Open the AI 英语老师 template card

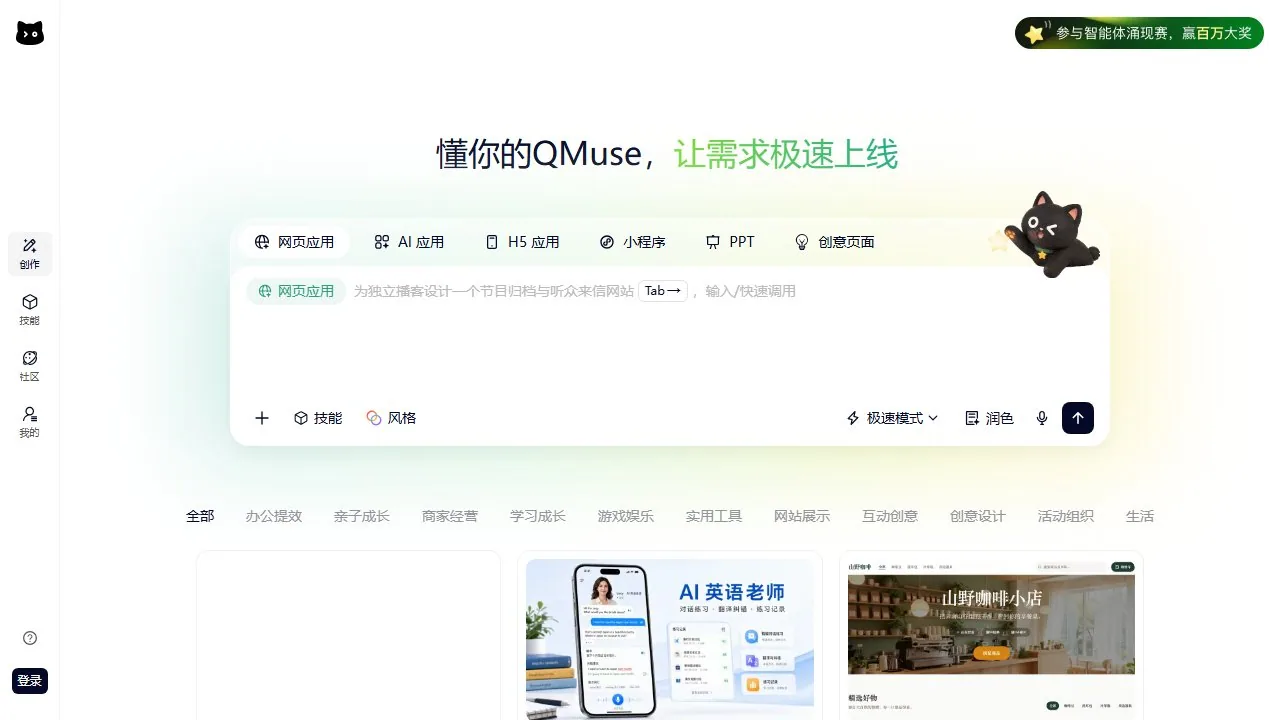(670, 636)
